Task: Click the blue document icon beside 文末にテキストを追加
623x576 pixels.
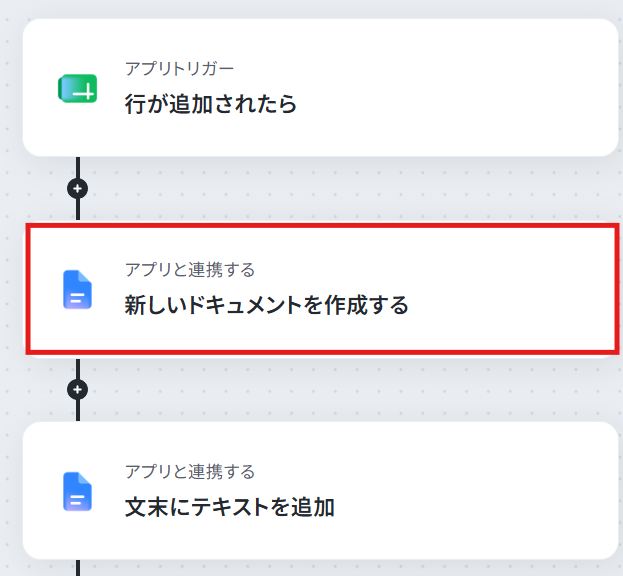Action: [77, 491]
